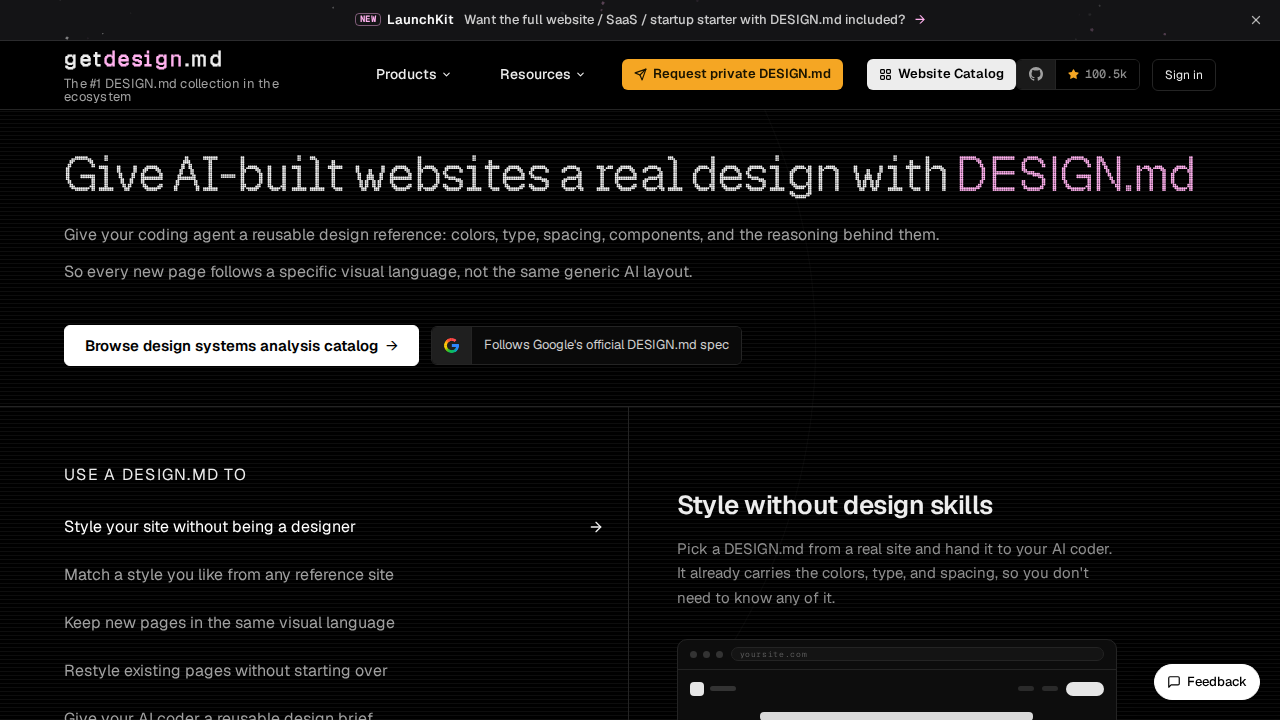This screenshot has width=1280, height=720.
Task: Expand the Resources dropdown menu
Action: tap(542, 74)
